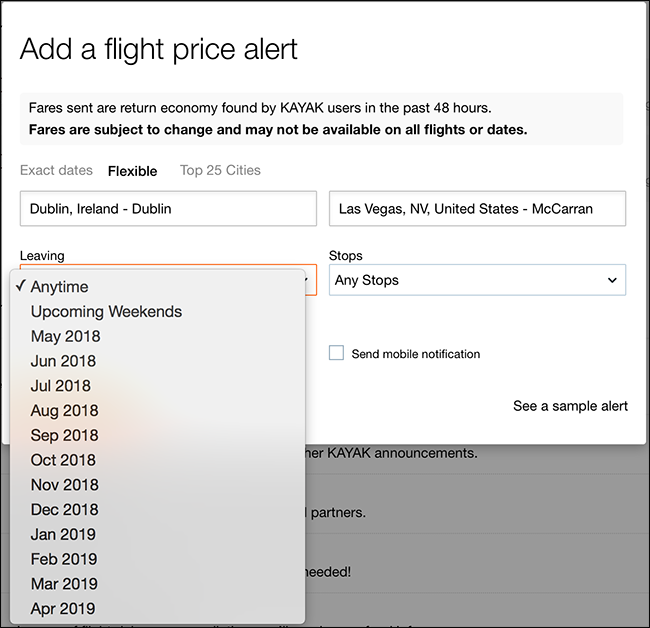The height and width of the screenshot is (628, 650).
Task: Select May 2018 departure month
Action: click(64, 336)
